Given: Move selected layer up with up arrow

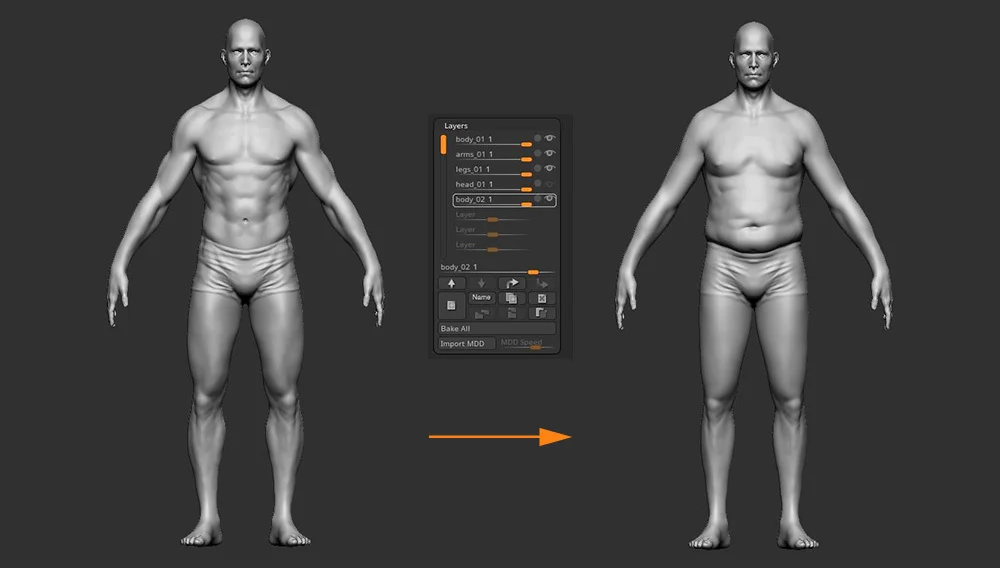Looking at the screenshot, I should [452, 283].
